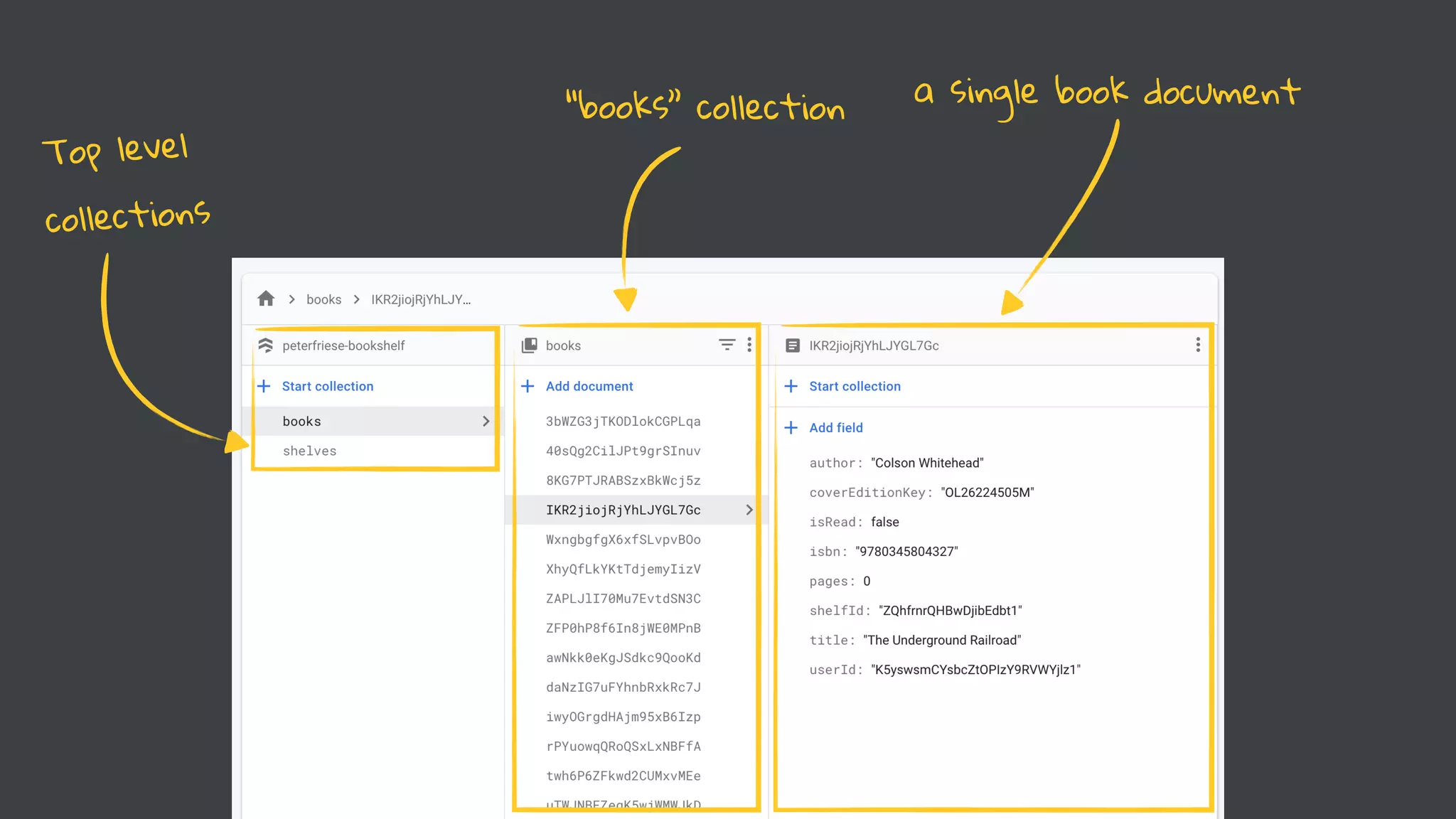Open the three-dot menu of books collection

coord(749,345)
